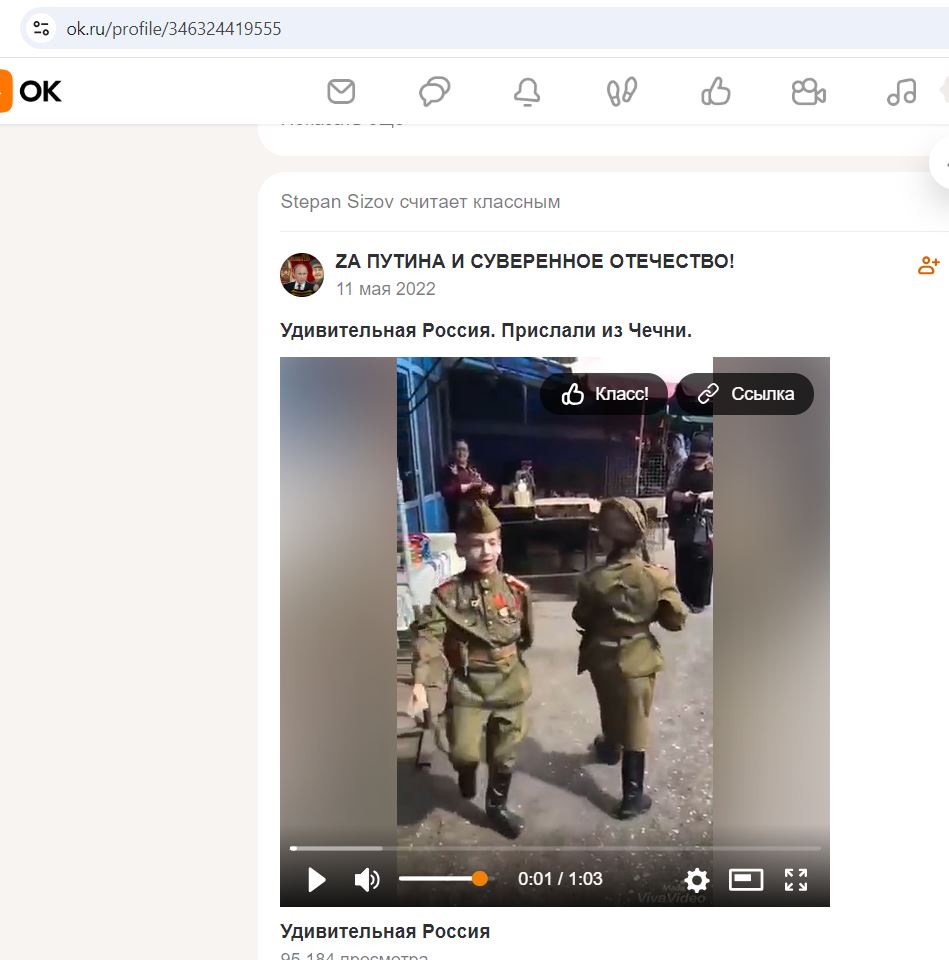Like video with Класс! button
Image resolution: width=949 pixels, height=960 pixels.
(604, 394)
